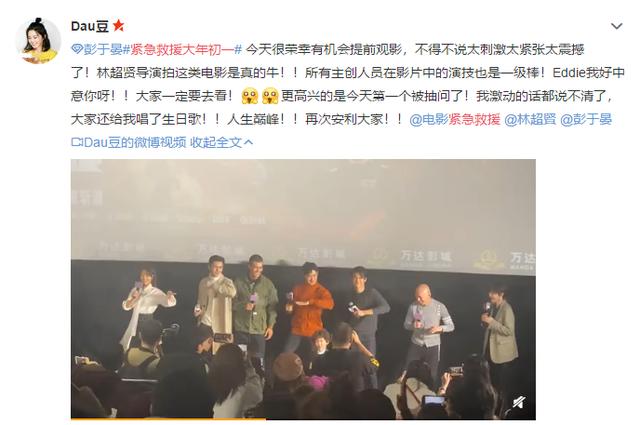The image size is (640, 425).
Task: Collapse post with the 收起全文 up arrow
Action: point(248,142)
